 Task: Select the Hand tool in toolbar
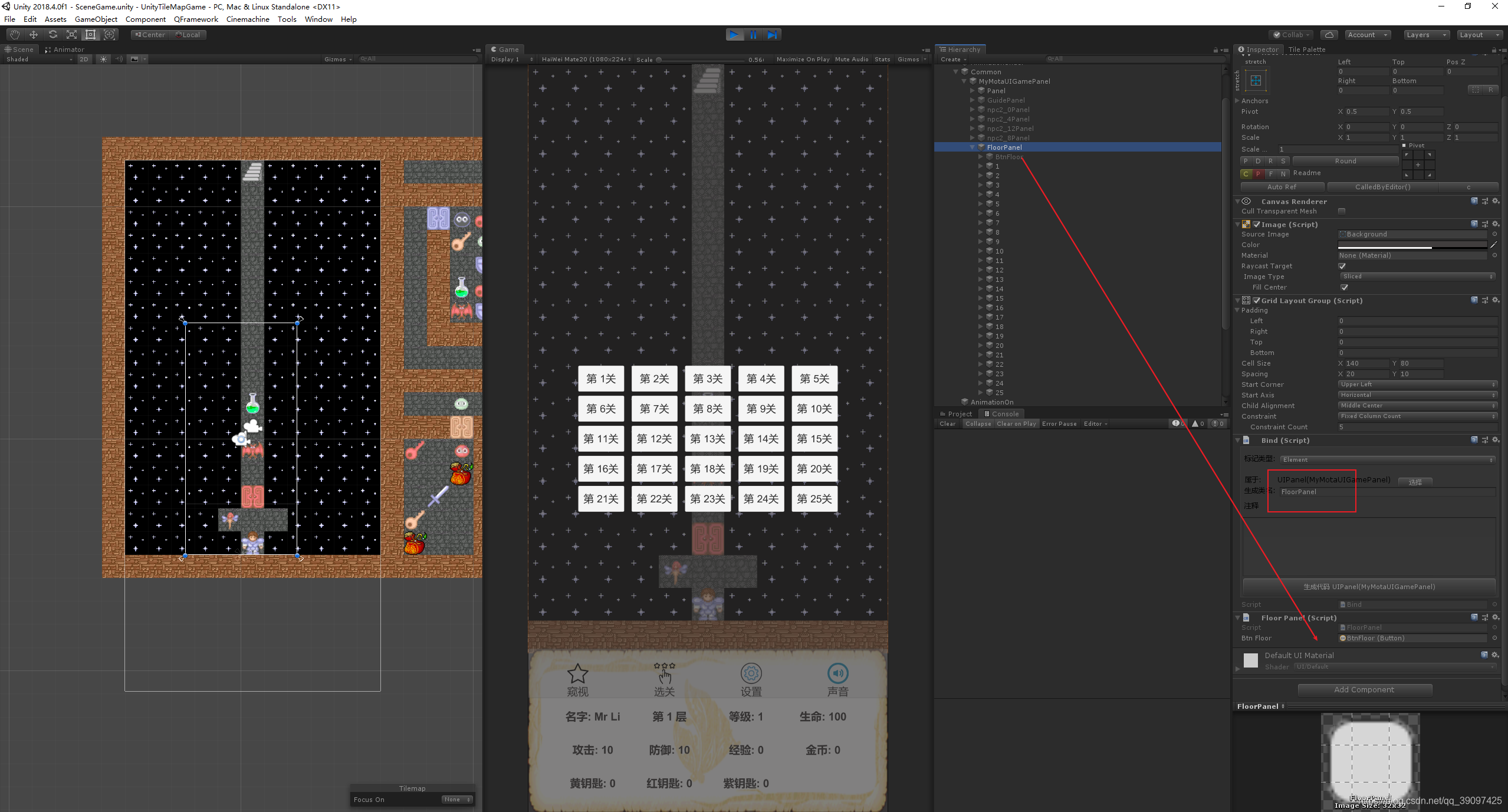pyautogui.click(x=15, y=35)
